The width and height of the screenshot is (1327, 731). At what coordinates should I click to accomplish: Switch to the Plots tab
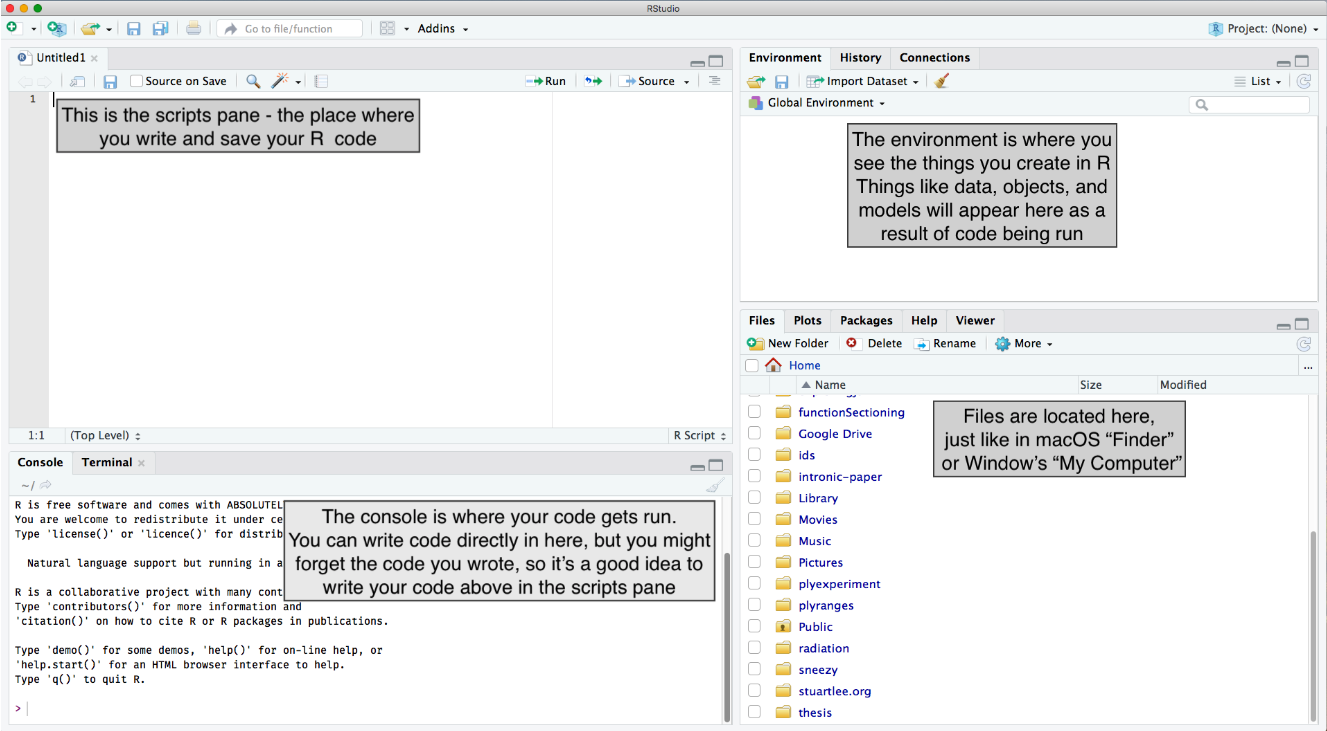[x=808, y=320]
